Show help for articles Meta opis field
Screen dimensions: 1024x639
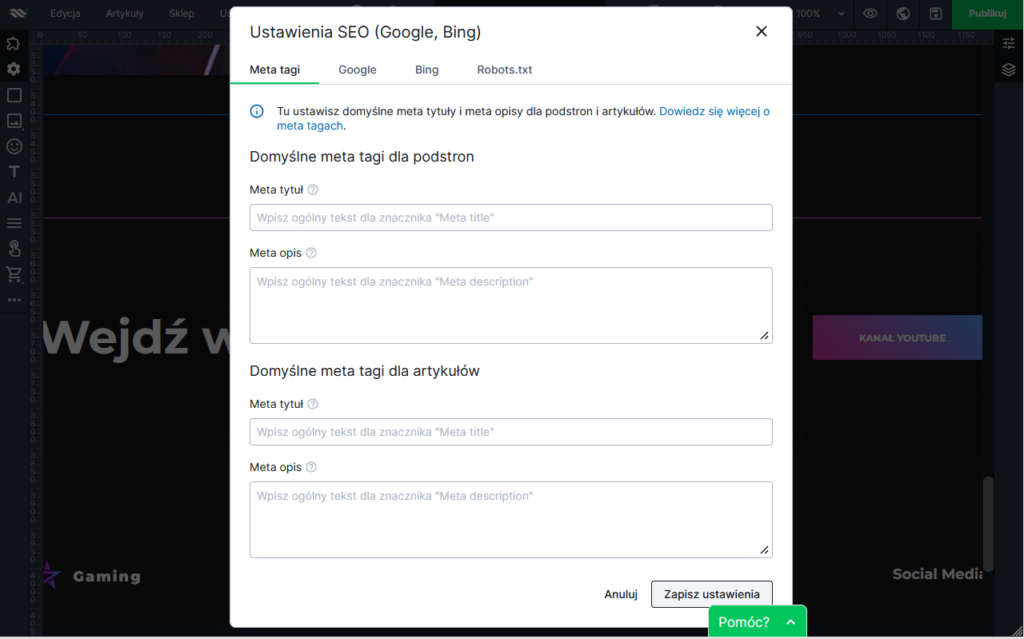(311, 467)
